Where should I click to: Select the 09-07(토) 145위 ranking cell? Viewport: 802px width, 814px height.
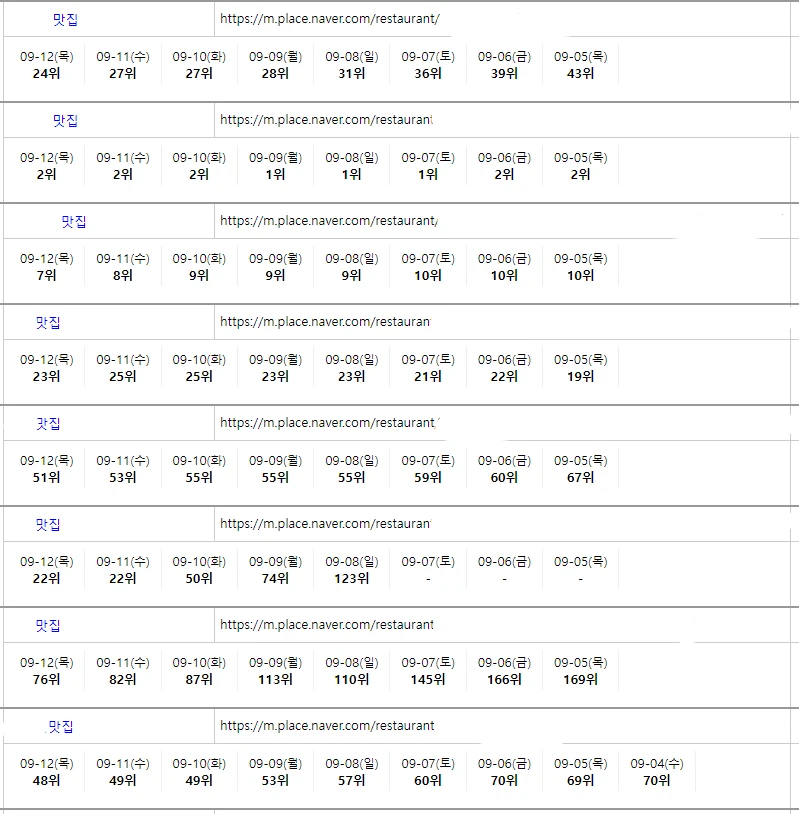(428, 671)
